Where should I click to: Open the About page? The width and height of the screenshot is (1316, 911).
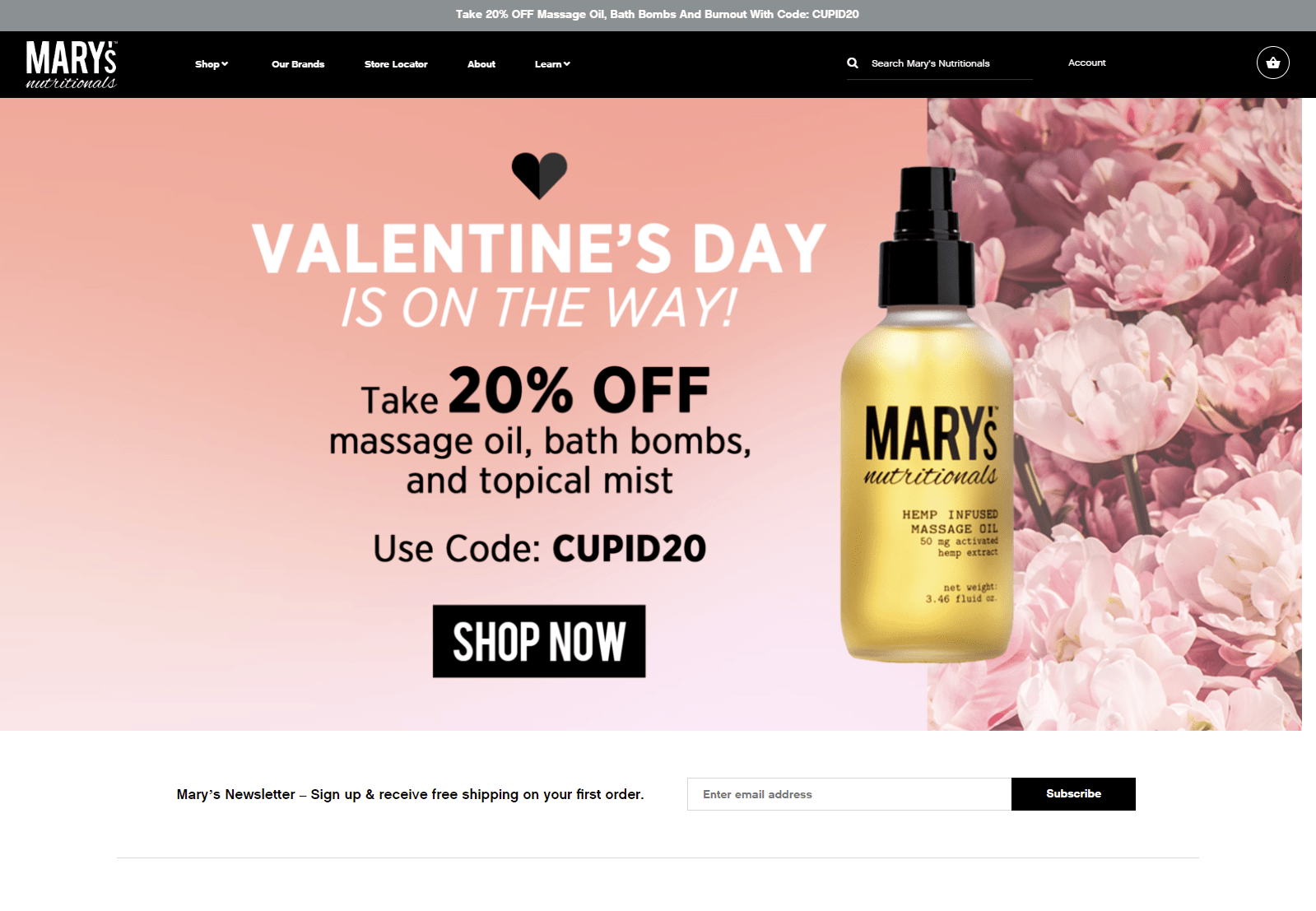[481, 63]
